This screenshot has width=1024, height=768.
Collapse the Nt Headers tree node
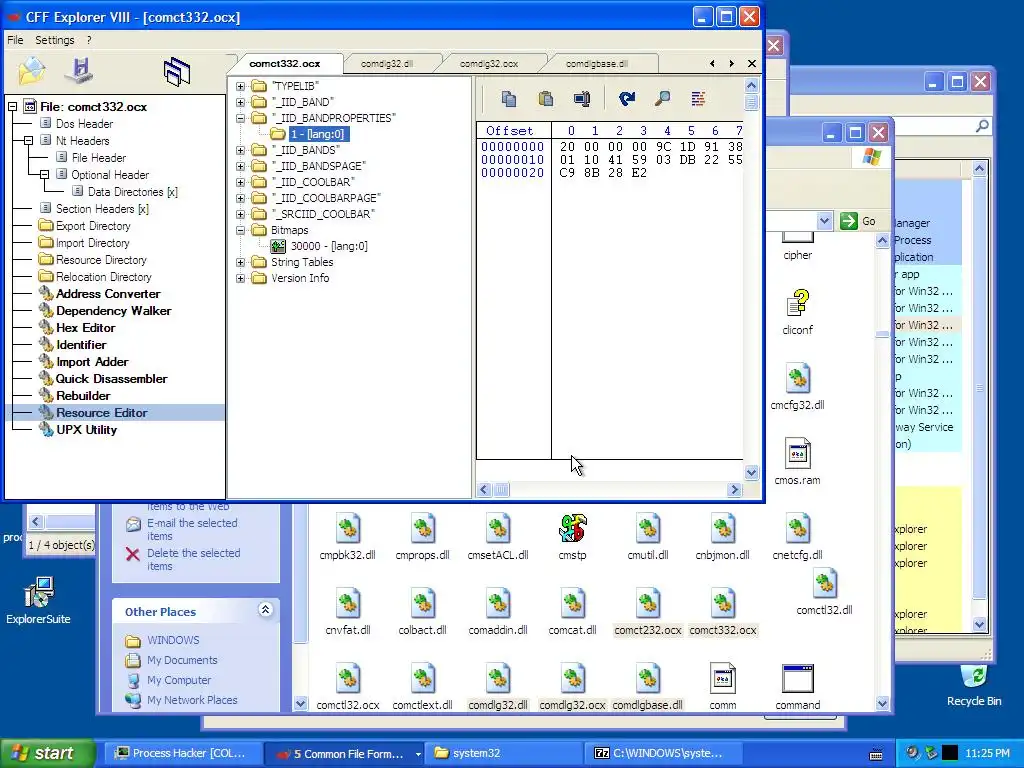coord(28,140)
